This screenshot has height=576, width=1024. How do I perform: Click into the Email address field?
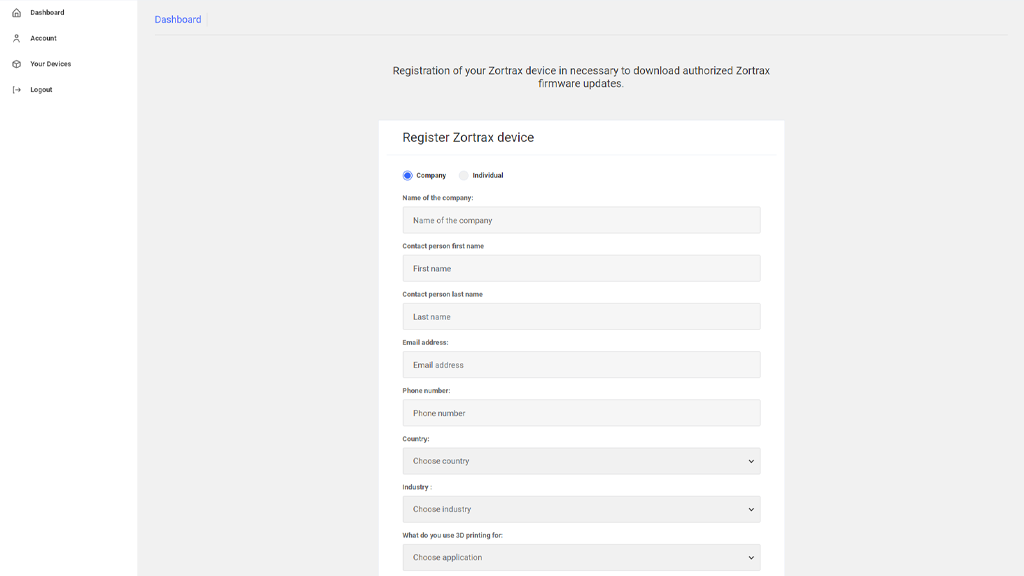coord(581,365)
